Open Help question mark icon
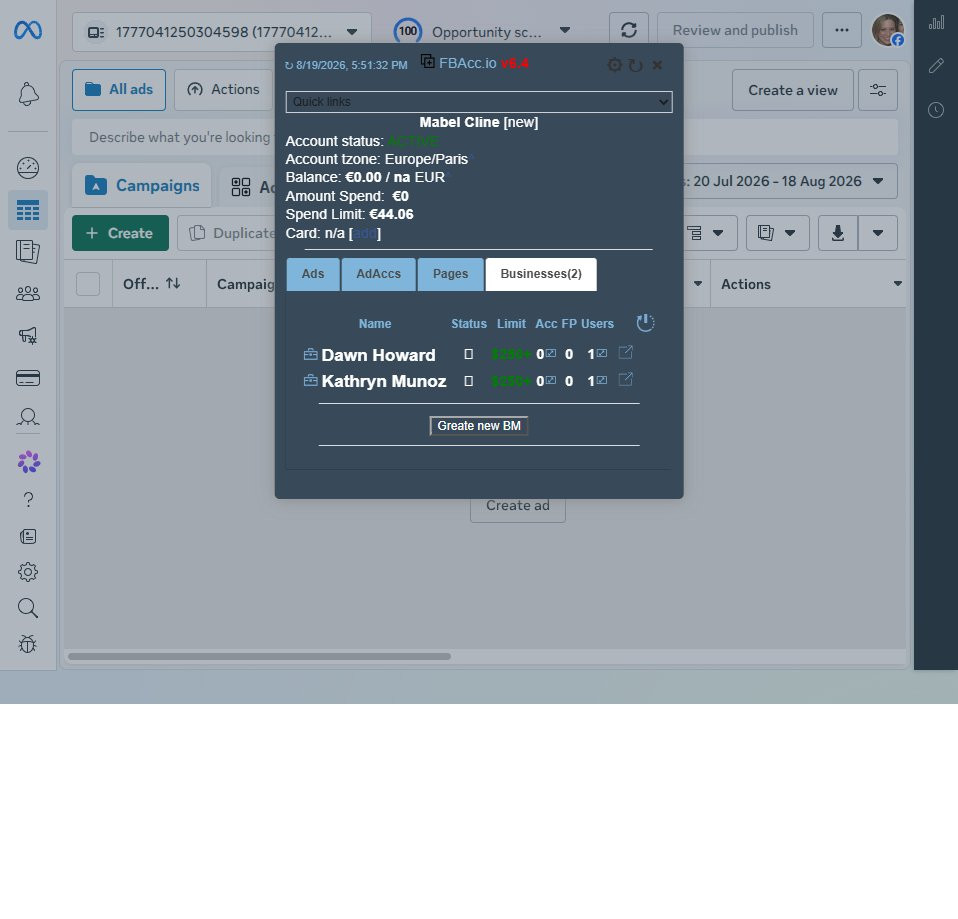 click(28, 500)
